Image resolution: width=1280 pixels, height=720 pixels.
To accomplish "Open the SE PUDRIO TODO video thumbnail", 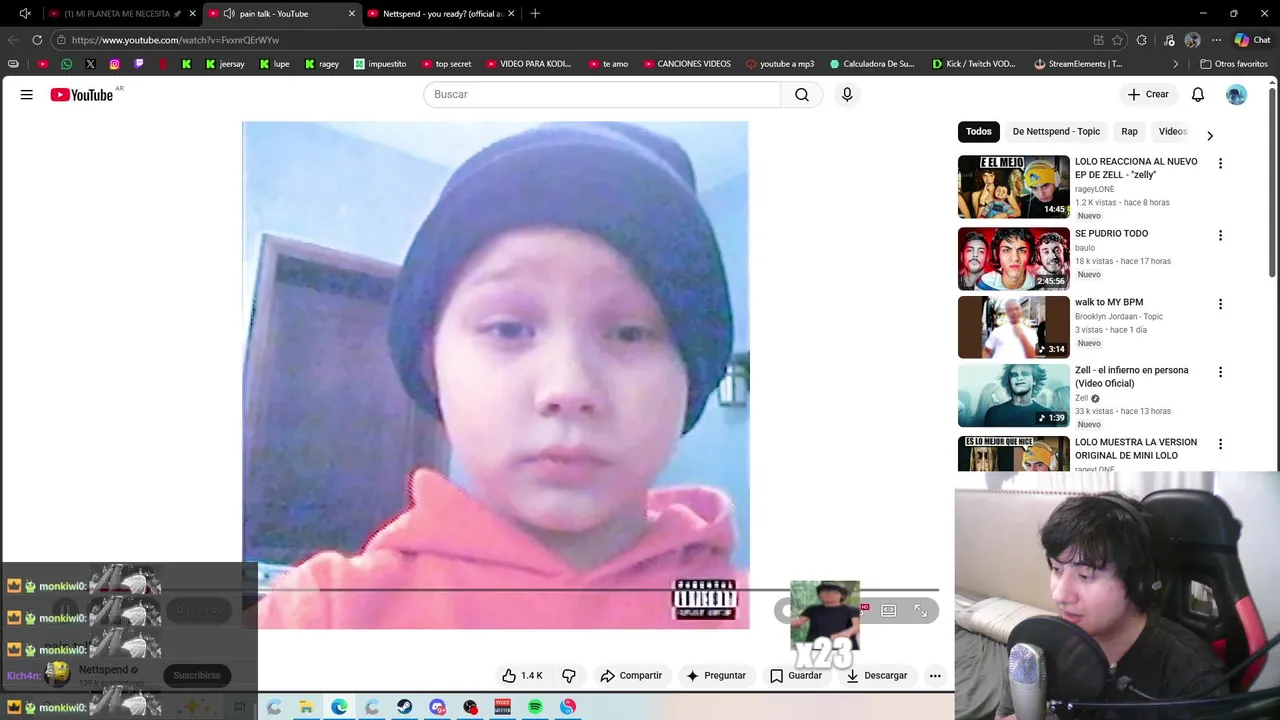I will (x=1014, y=259).
